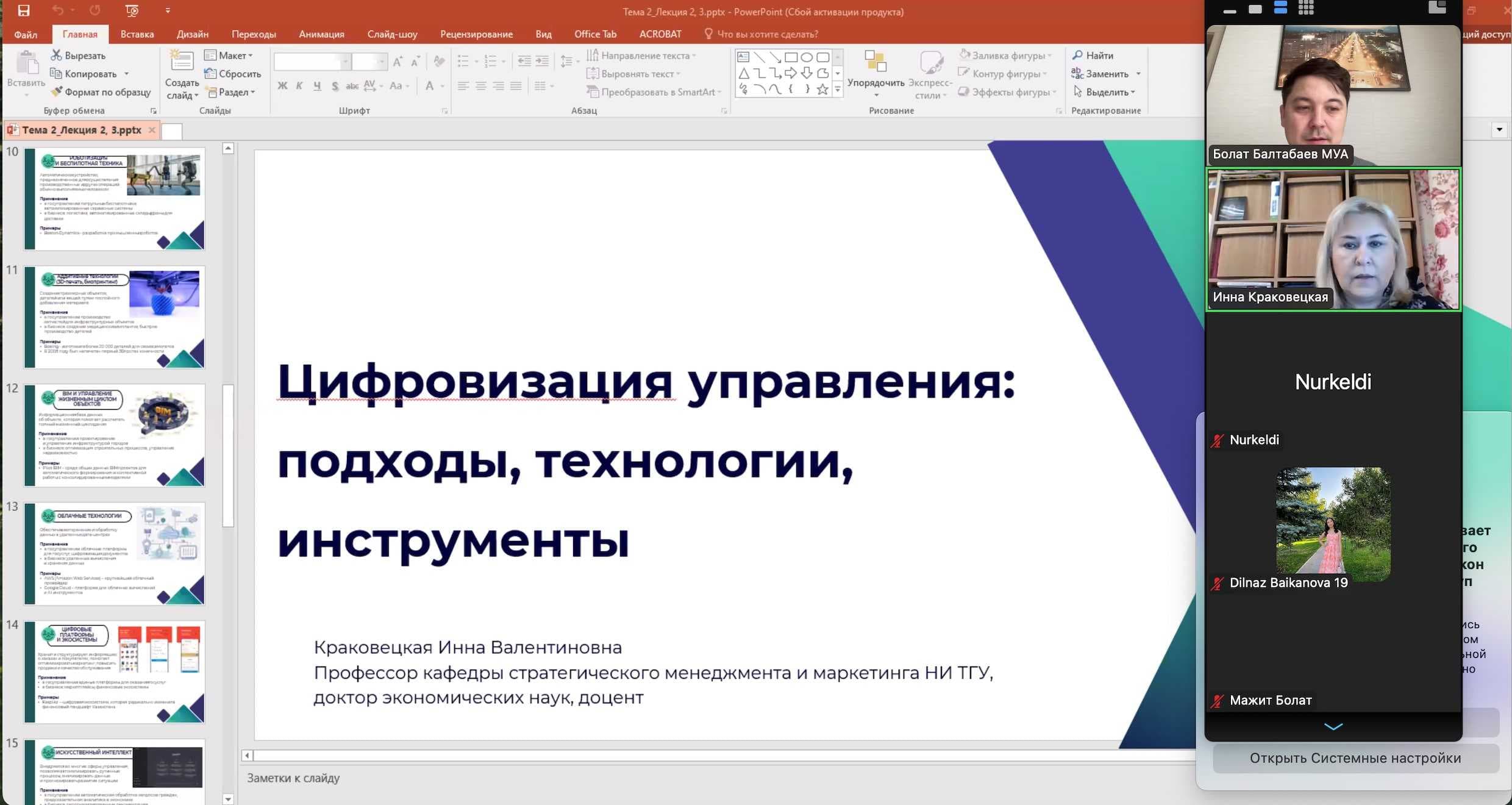1512x805 pixels.
Task: Open Select (Выделить) dropdown
Action: pyautogui.click(x=1104, y=92)
